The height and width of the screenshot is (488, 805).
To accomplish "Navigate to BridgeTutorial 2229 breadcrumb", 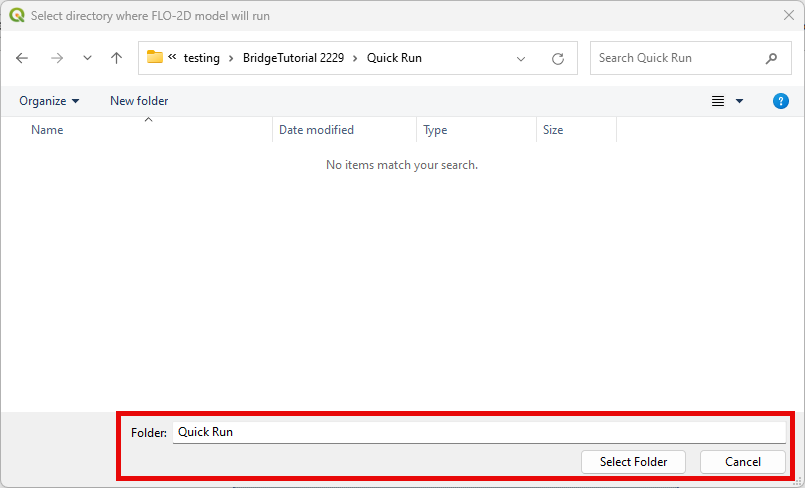I will tap(293, 58).
